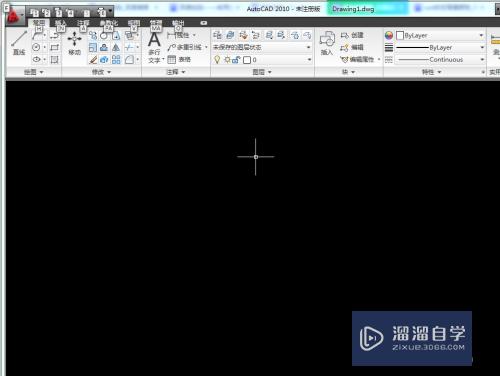Open the 线性 dimension dropdown arrow

[194, 35]
